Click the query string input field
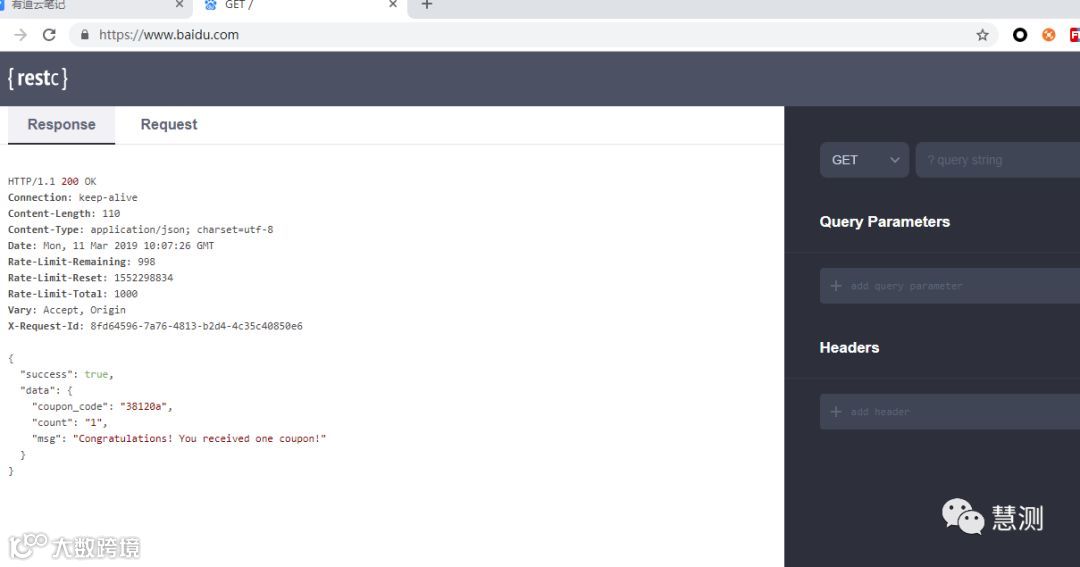Image resolution: width=1080 pixels, height=567 pixels. pos(998,160)
